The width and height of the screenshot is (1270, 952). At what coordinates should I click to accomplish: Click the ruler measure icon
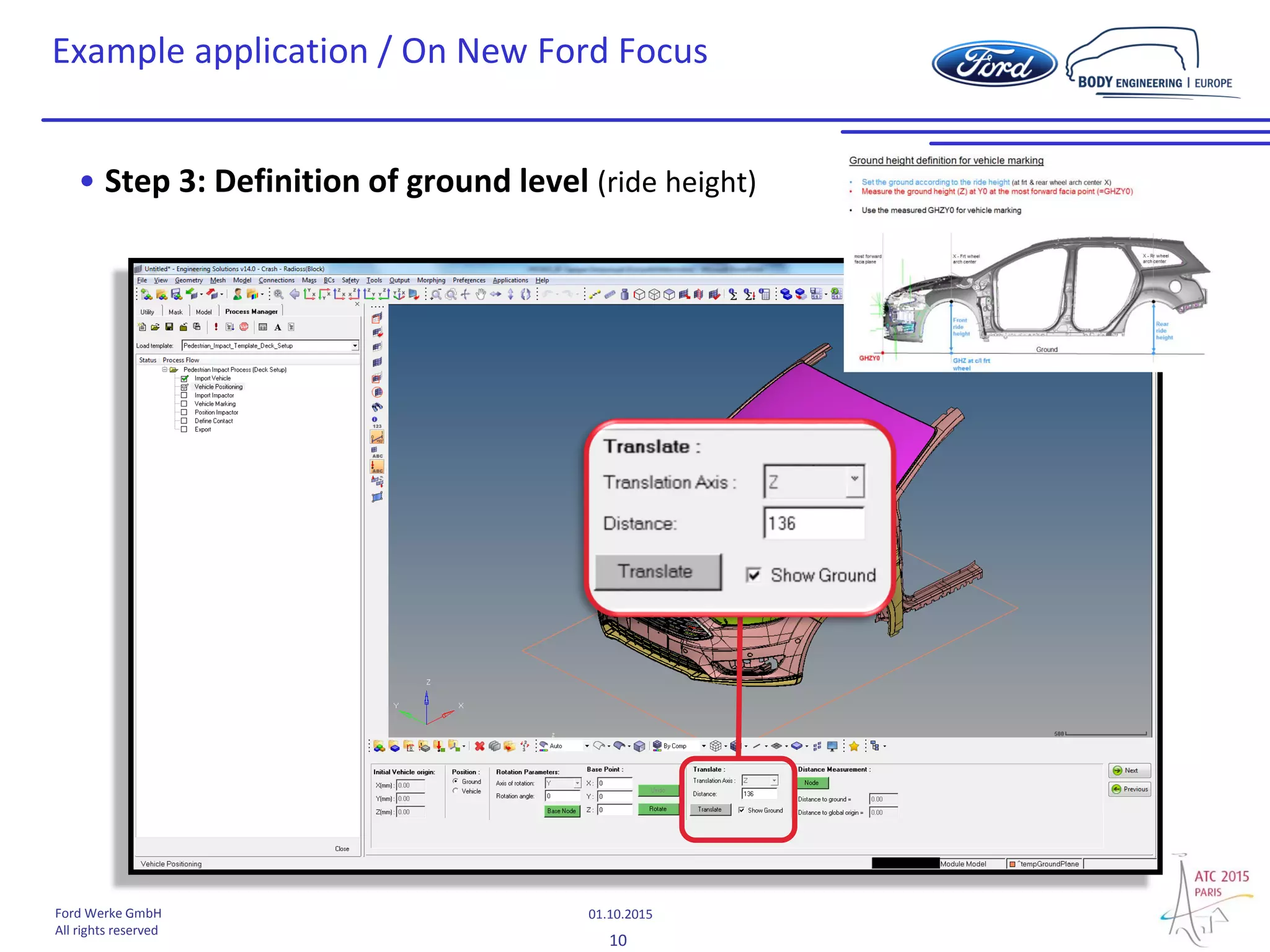point(610,294)
